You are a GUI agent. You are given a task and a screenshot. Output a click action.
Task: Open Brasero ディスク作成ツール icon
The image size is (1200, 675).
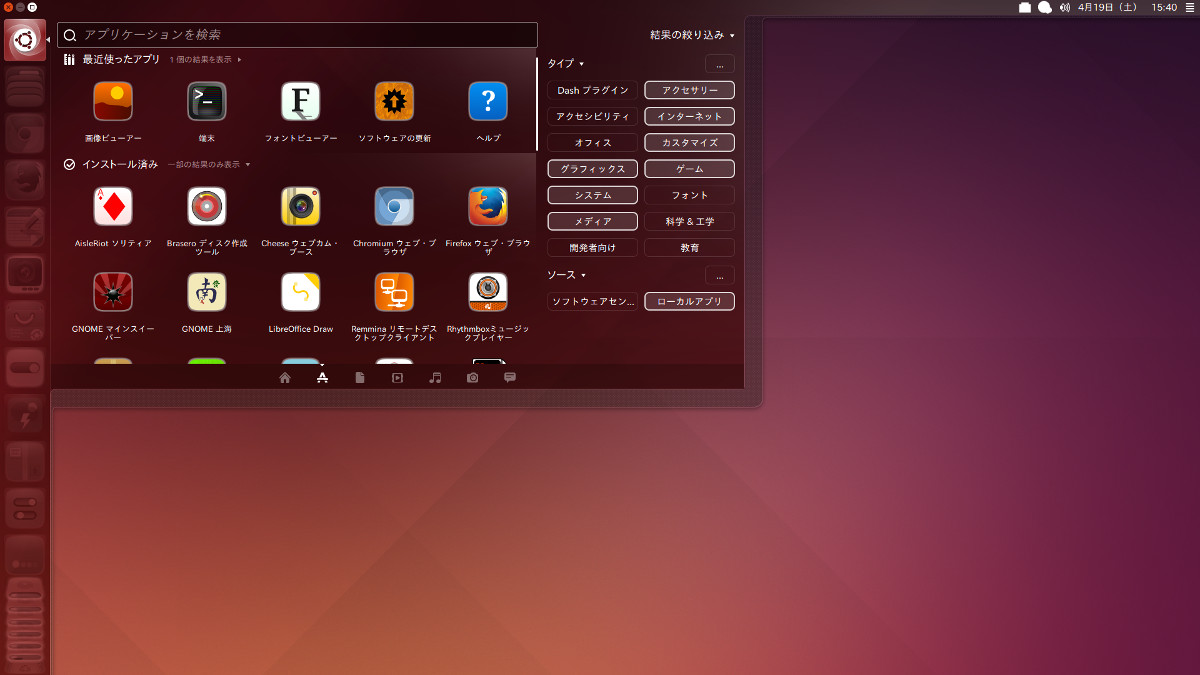coord(207,206)
